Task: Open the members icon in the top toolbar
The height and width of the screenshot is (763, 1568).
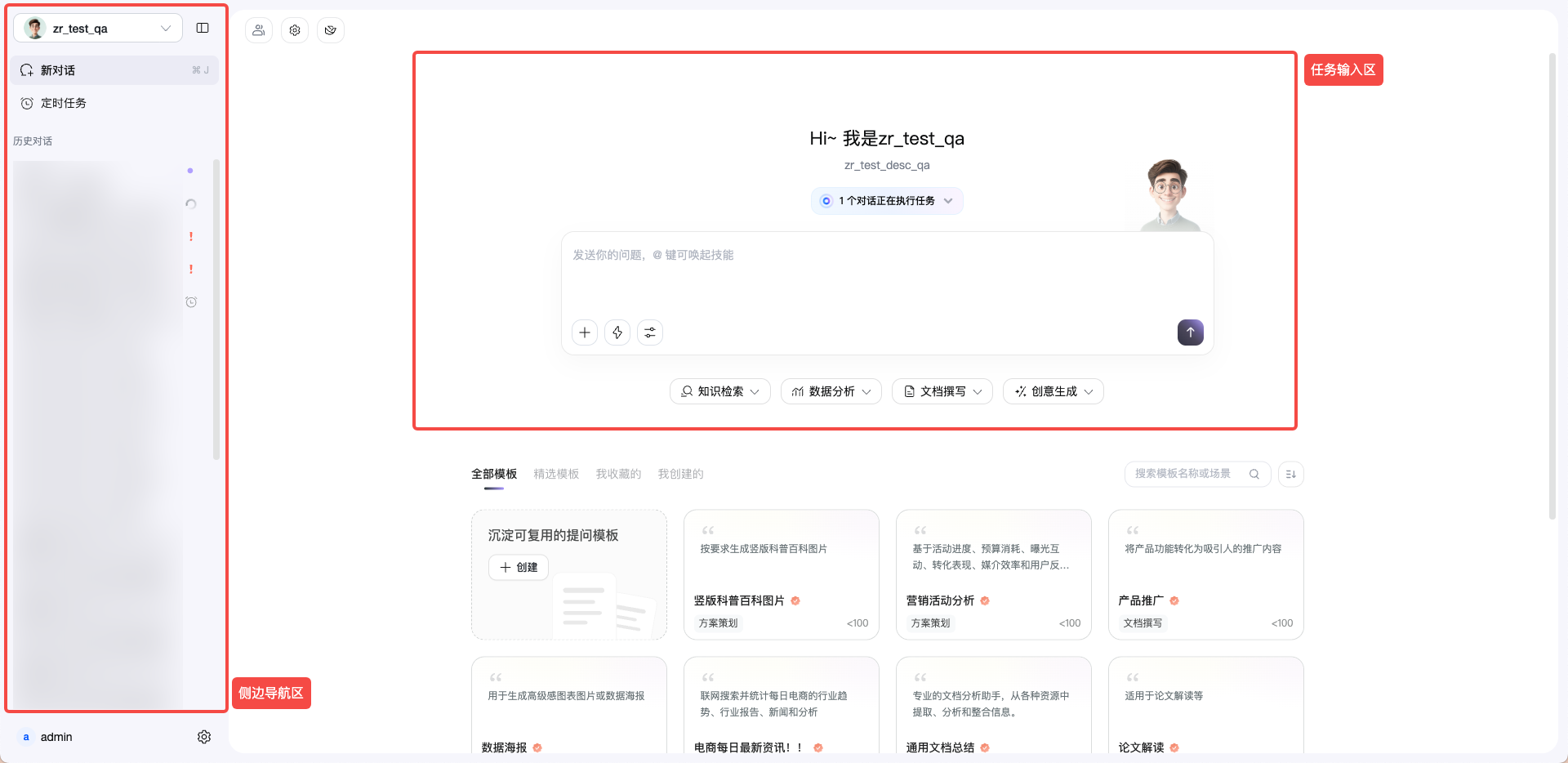Action: (259, 30)
